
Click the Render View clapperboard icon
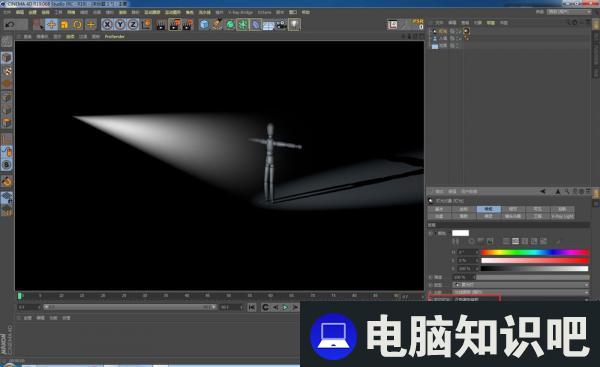click(x=161, y=25)
